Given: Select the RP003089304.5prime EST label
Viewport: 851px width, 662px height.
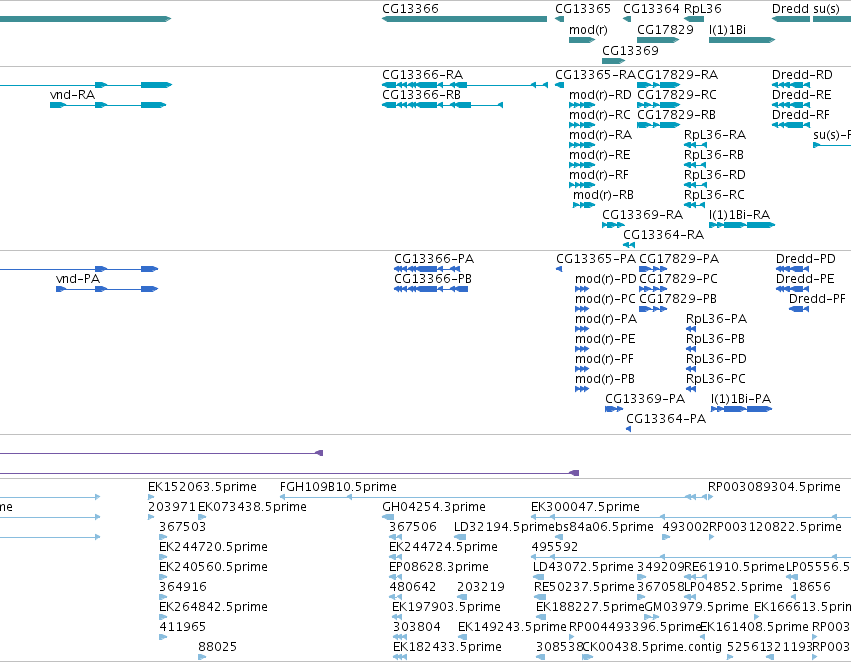Looking at the screenshot, I should pyautogui.click(x=774, y=487).
